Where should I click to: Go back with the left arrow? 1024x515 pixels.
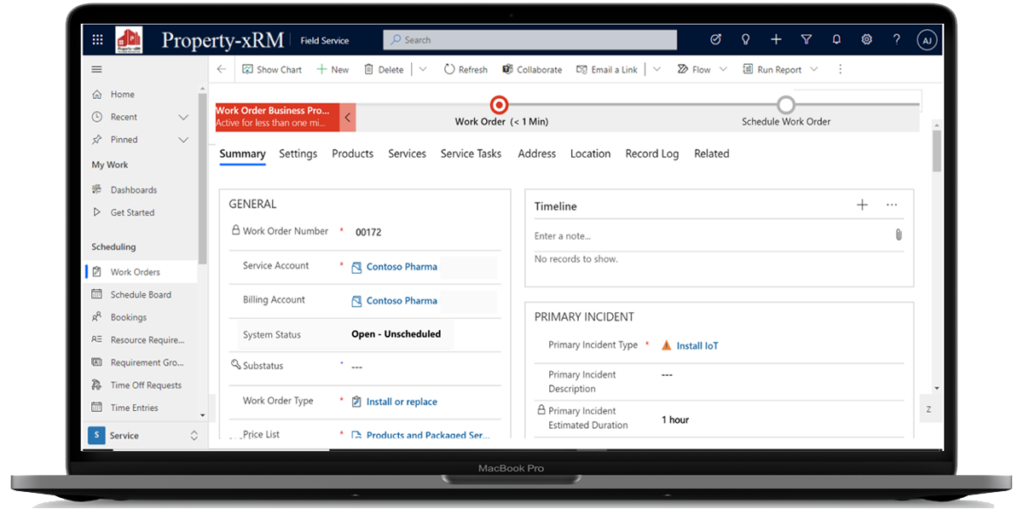click(x=221, y=69)
